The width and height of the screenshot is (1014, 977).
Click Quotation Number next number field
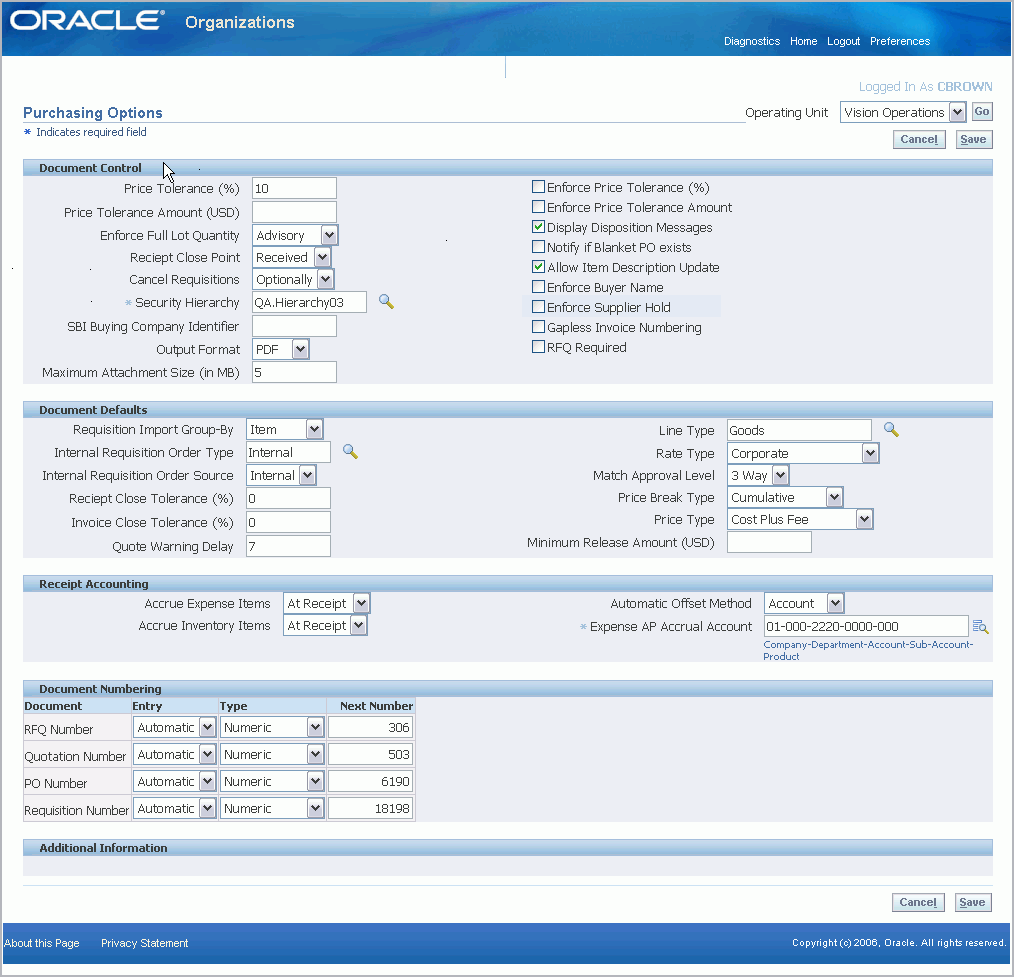(371, 755)
